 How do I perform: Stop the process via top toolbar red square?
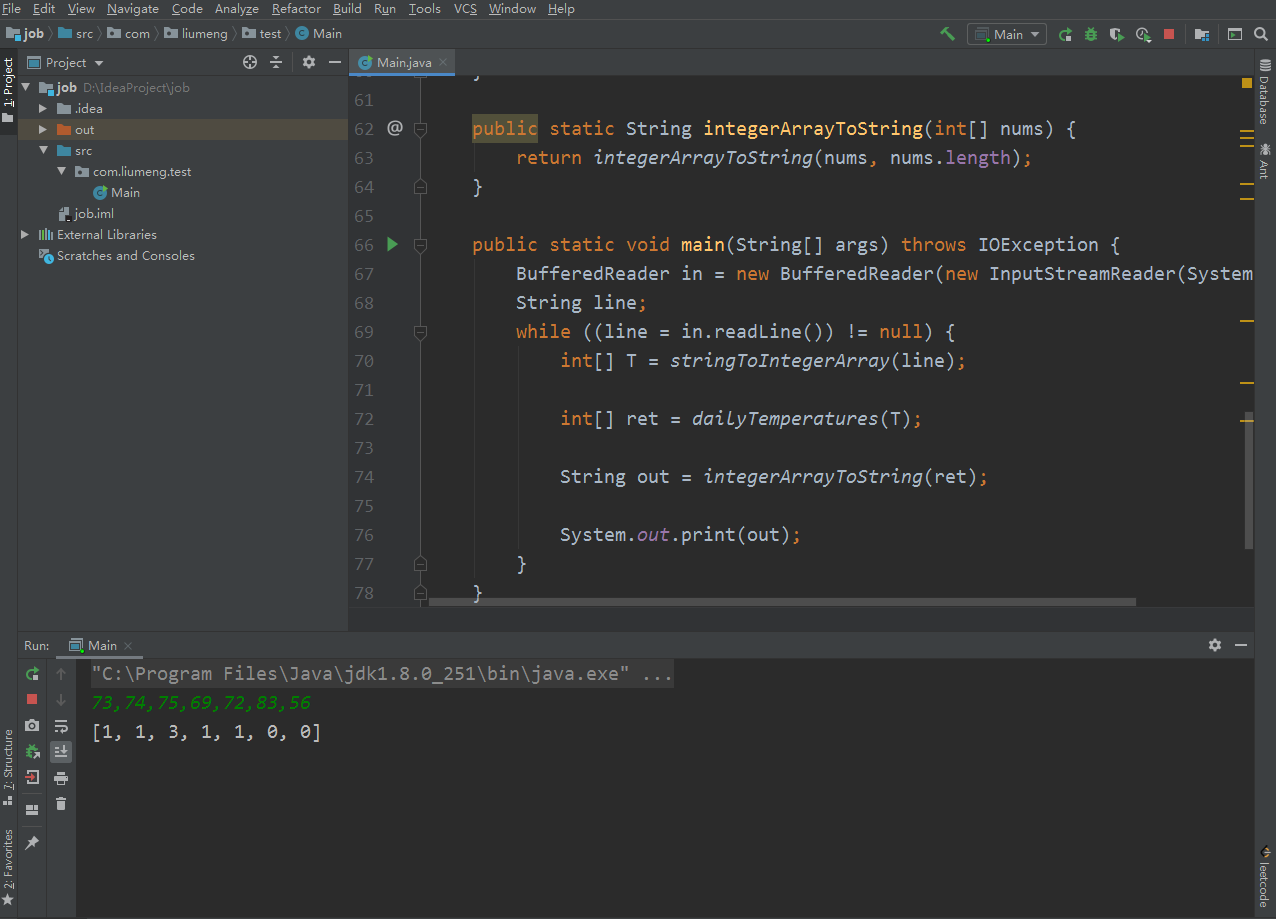(1169, 34)
